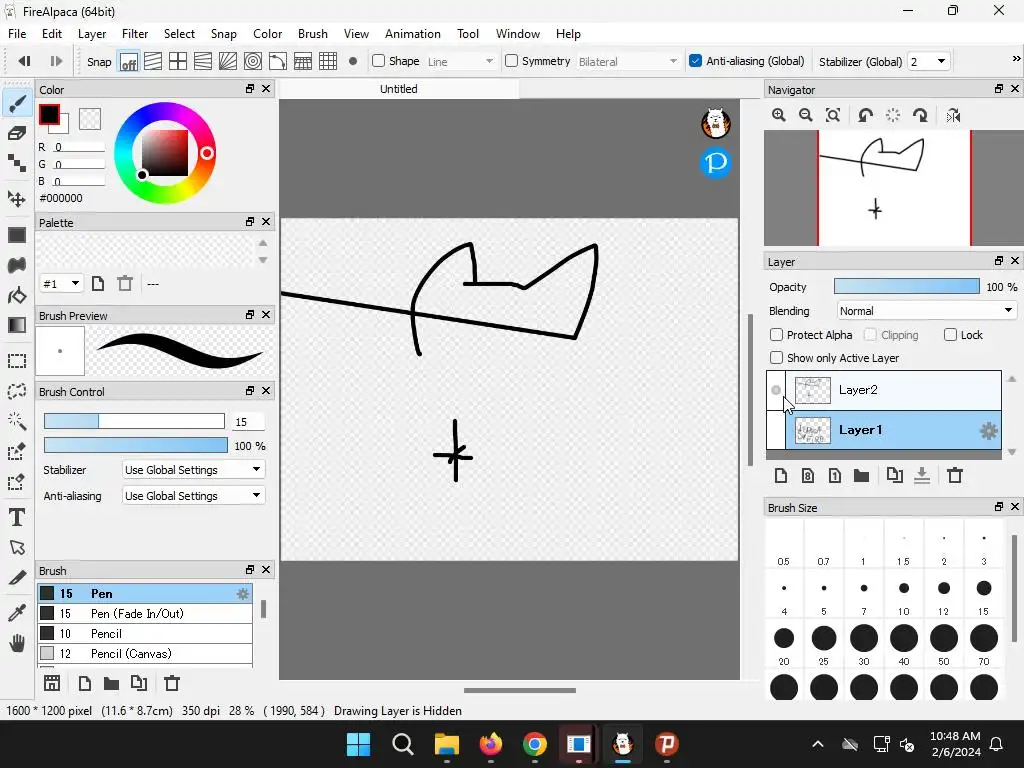Screen dimensions: 1024x768
Task: Open the Symmetry Bilateral dropdown
Action: point(628,61)
